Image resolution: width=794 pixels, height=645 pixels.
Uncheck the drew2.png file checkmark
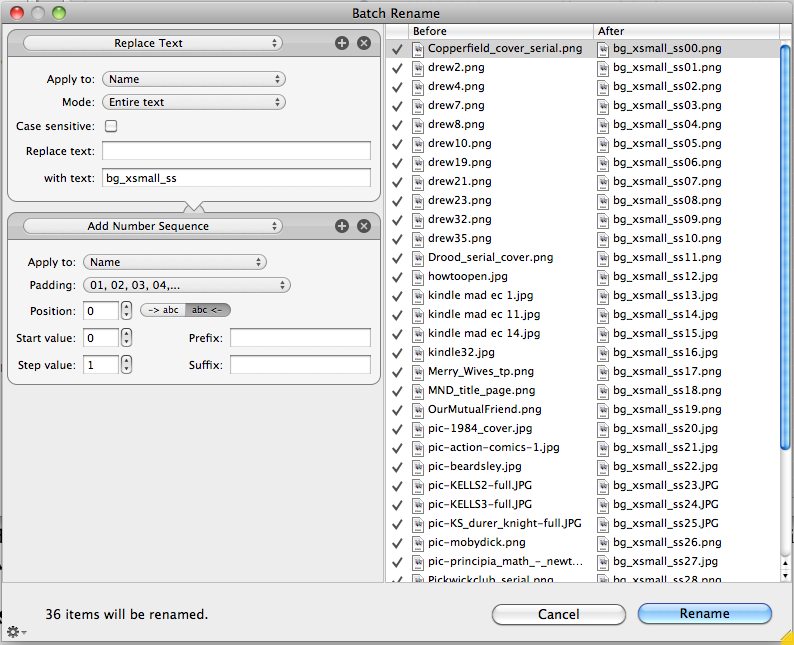(x=398, y=67)
